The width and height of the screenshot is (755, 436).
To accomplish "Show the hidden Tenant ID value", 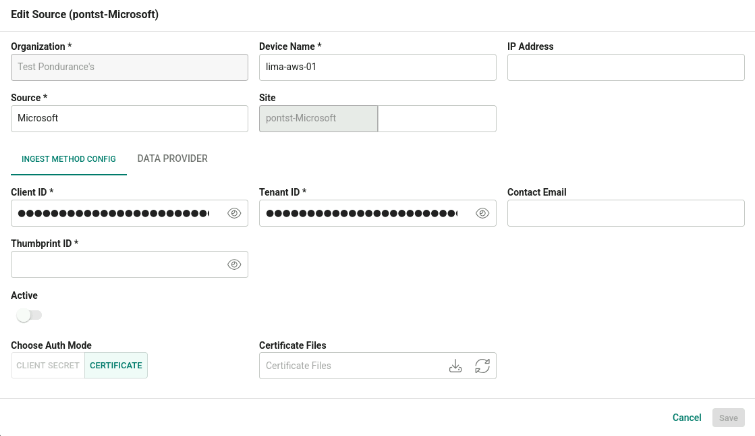I will pos(482,213).
